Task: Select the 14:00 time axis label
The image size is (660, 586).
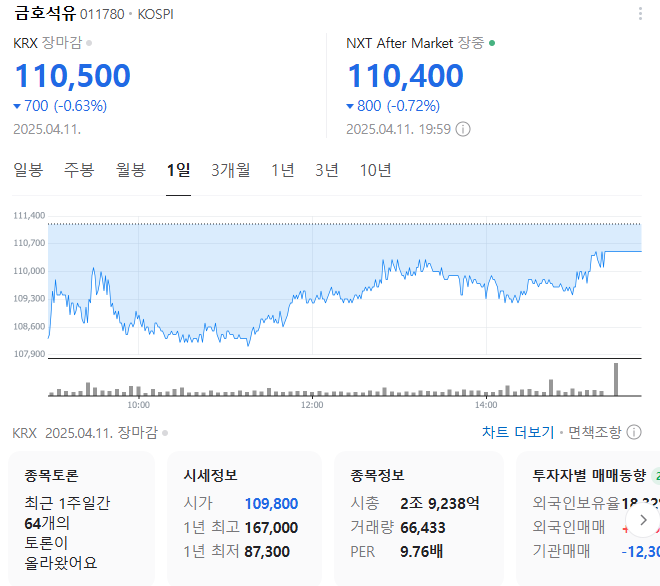Action: (486, 405)
